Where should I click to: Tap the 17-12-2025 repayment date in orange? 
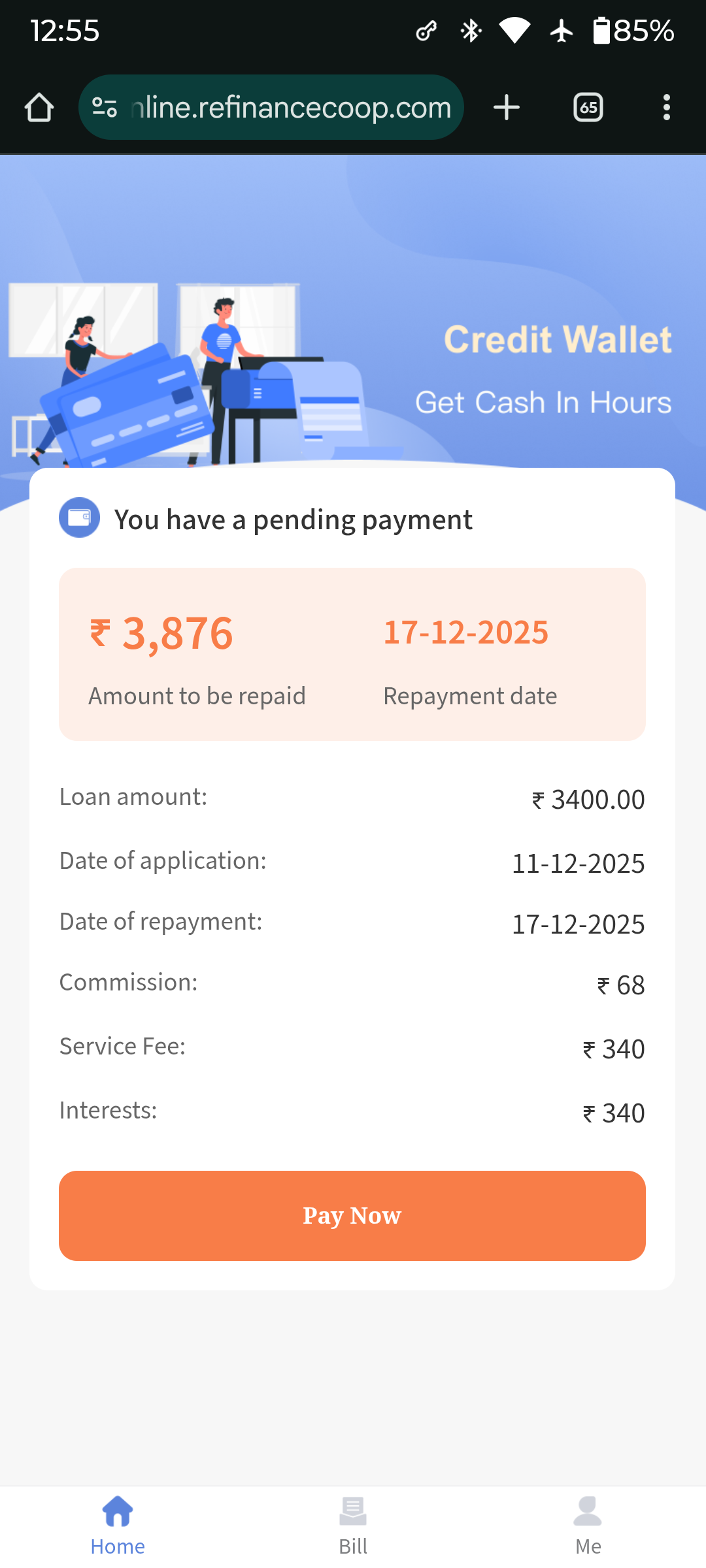click(465, 632)
